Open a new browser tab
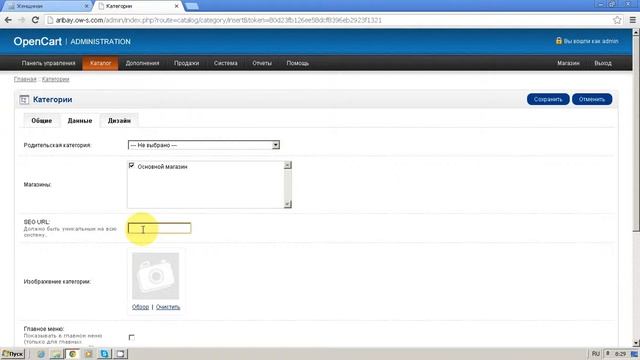Viewport: 640px width, 360px height. click(x=191, y=6)
